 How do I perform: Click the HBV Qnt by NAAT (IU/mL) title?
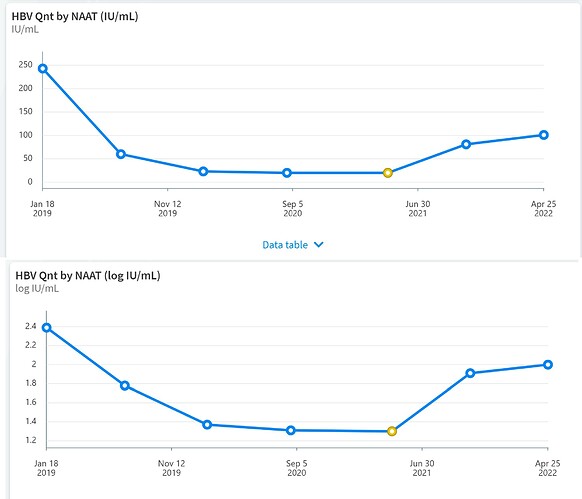[x=75, y=17]
